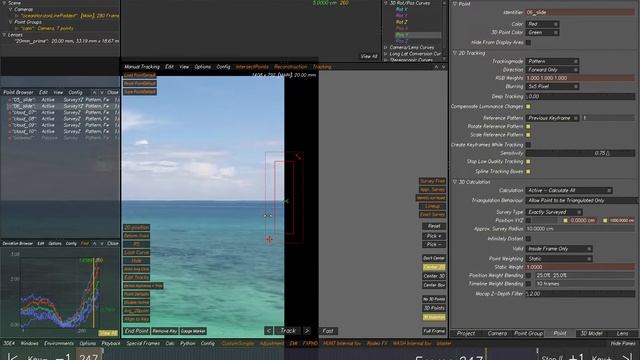Open Reference Pattern dropdown Previous Keyframe
The image size is (640, 360).
[x=552, y=118]
